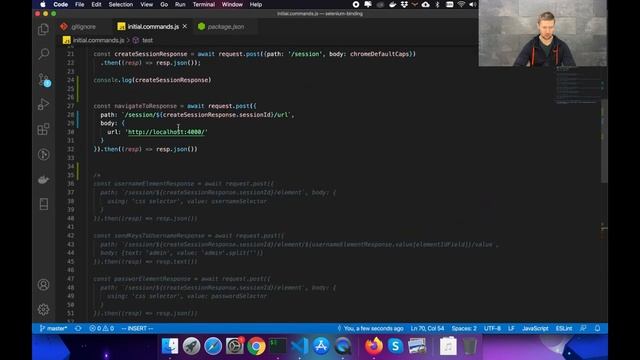Screen dimensions: 640x360
Task: Click the ESLint status bar item
Action: (x=564, y=328)
